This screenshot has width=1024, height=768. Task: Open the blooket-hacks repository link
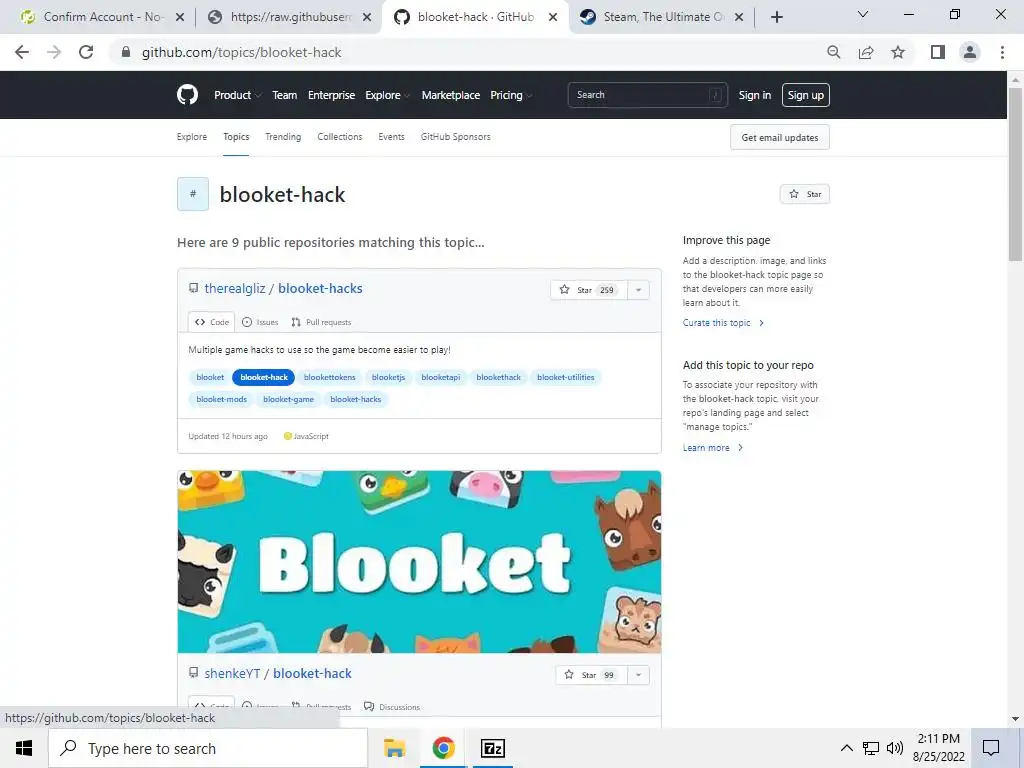(x=320, y=288)
